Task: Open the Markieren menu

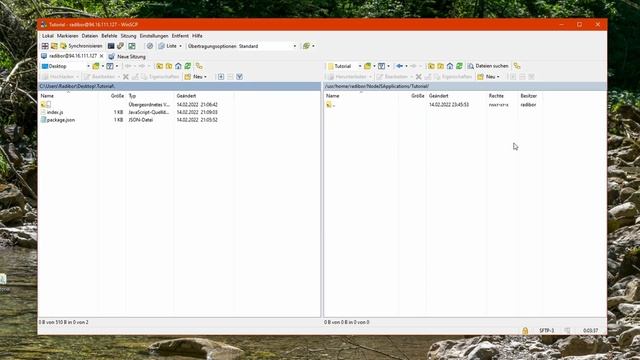Action: (x=67, y=36)
